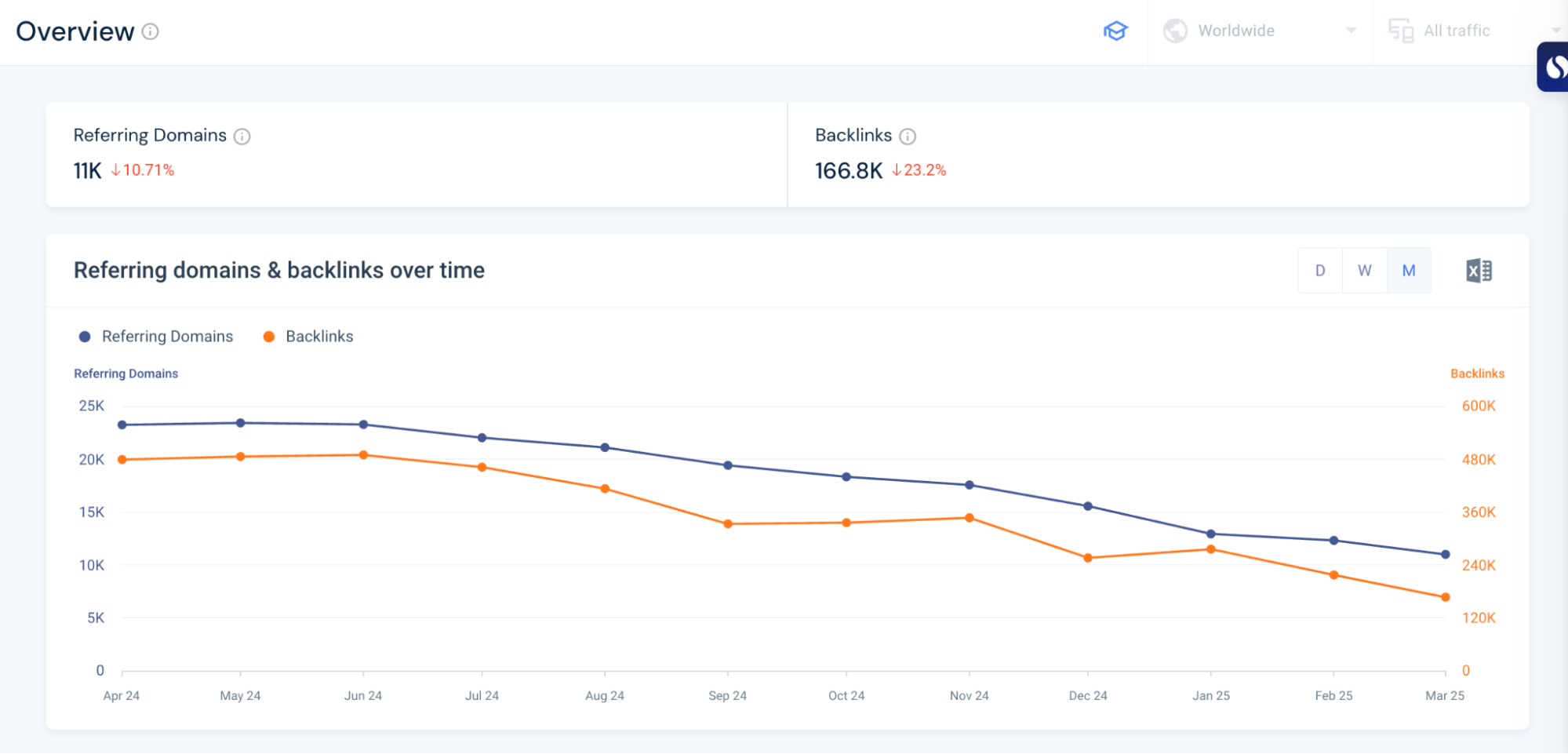
Task: Click the Referring Domains info icon
Action: tap(242, 137)
